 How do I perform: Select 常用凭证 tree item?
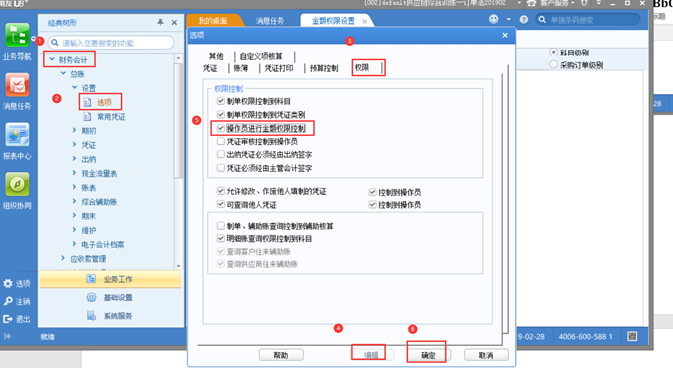click(x=111, y=117)
